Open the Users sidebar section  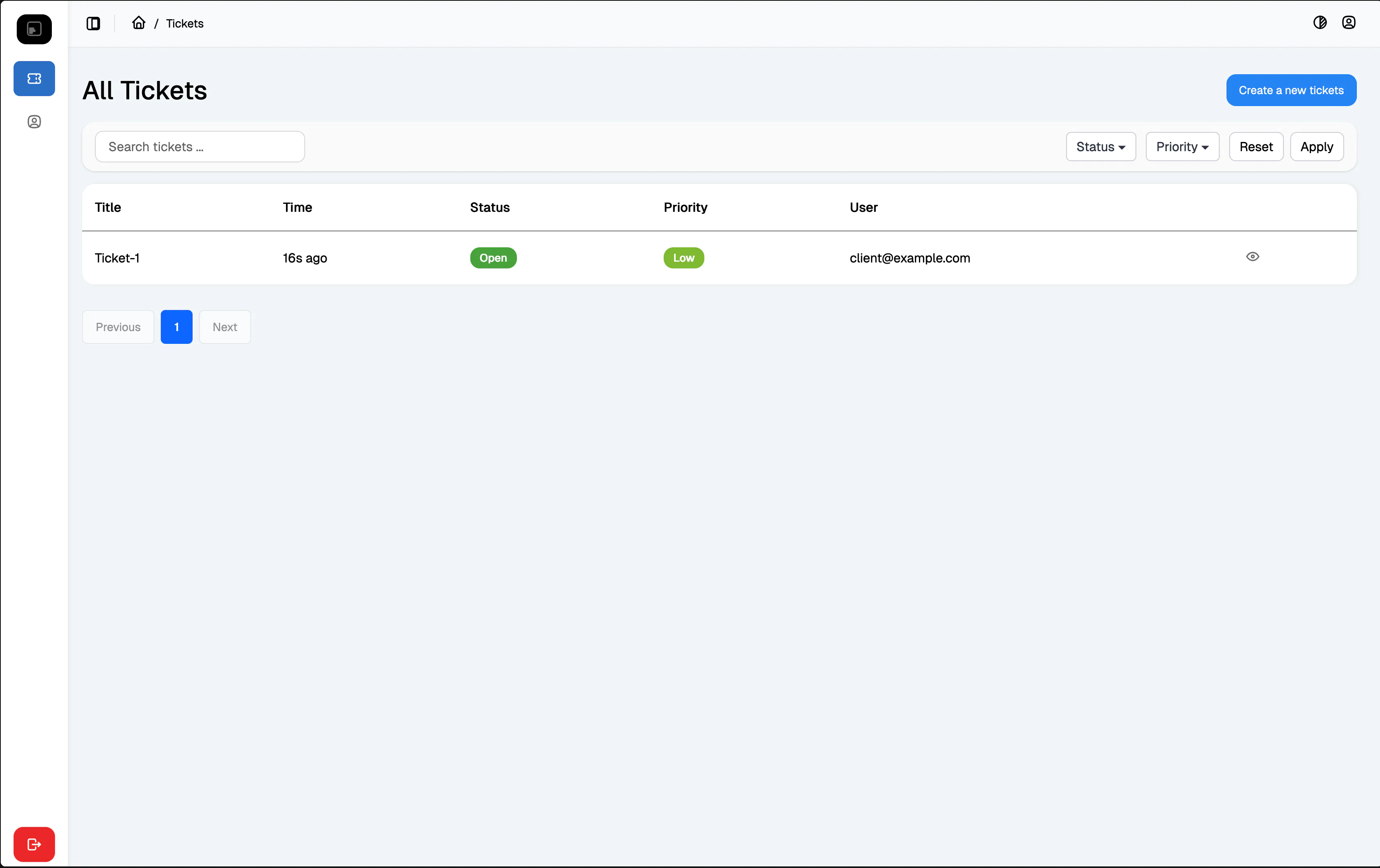click(x=34, y=122)
